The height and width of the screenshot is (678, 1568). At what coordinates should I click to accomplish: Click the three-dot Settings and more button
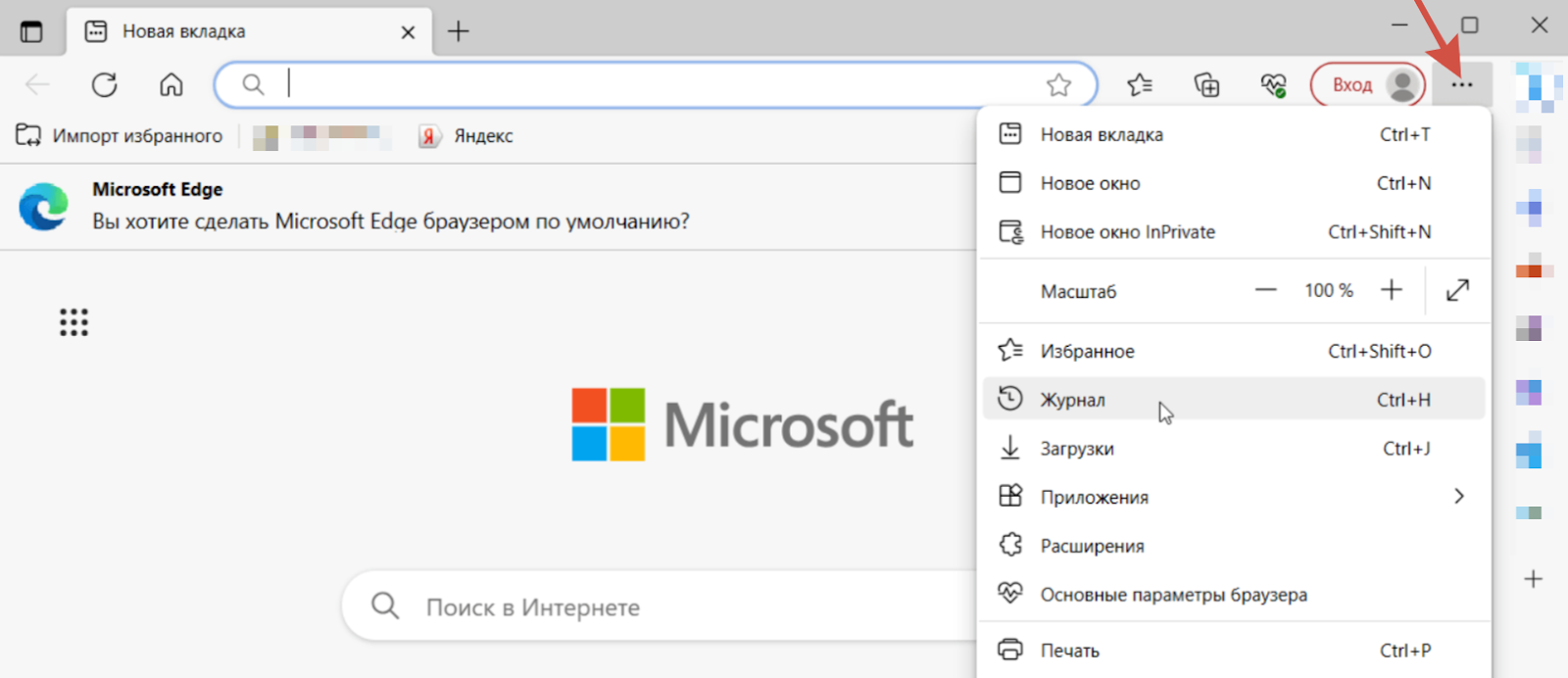(x=1461, y=85)
